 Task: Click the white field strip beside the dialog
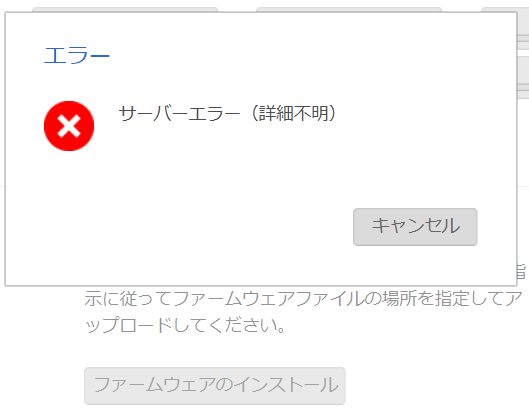(x=523, y=53)
